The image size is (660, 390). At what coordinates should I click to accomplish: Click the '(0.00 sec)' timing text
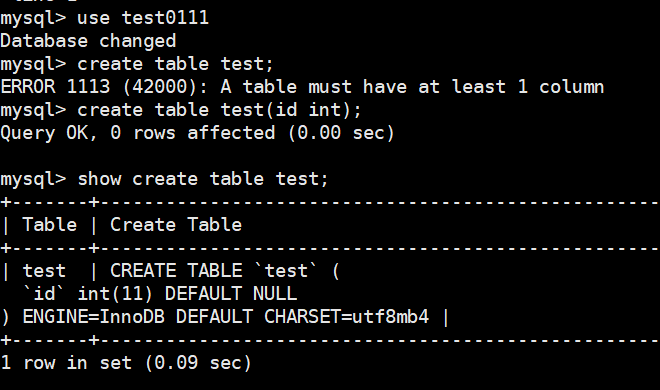click(341, 133)
